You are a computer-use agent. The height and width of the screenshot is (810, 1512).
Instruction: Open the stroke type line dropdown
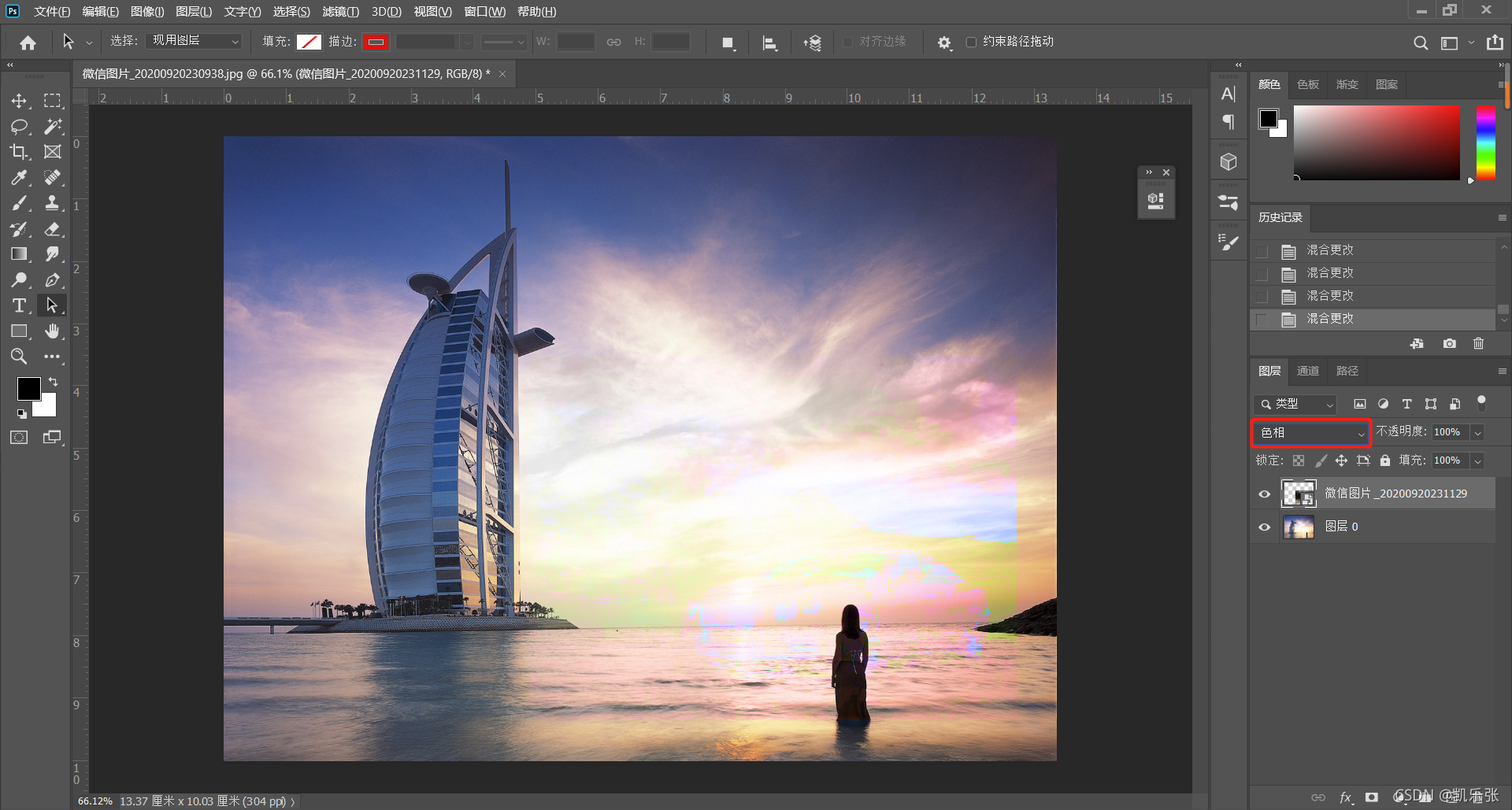point(503,42)
